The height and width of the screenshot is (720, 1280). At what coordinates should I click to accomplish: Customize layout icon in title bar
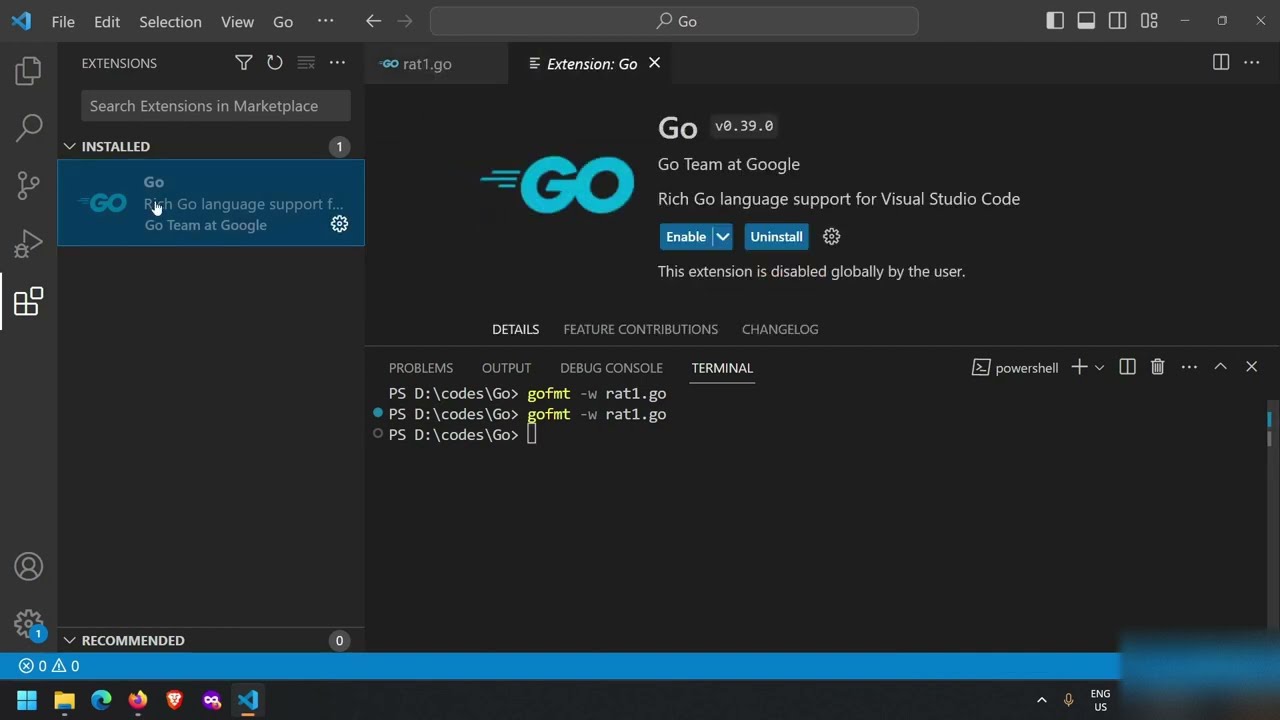coord(1149,21)
